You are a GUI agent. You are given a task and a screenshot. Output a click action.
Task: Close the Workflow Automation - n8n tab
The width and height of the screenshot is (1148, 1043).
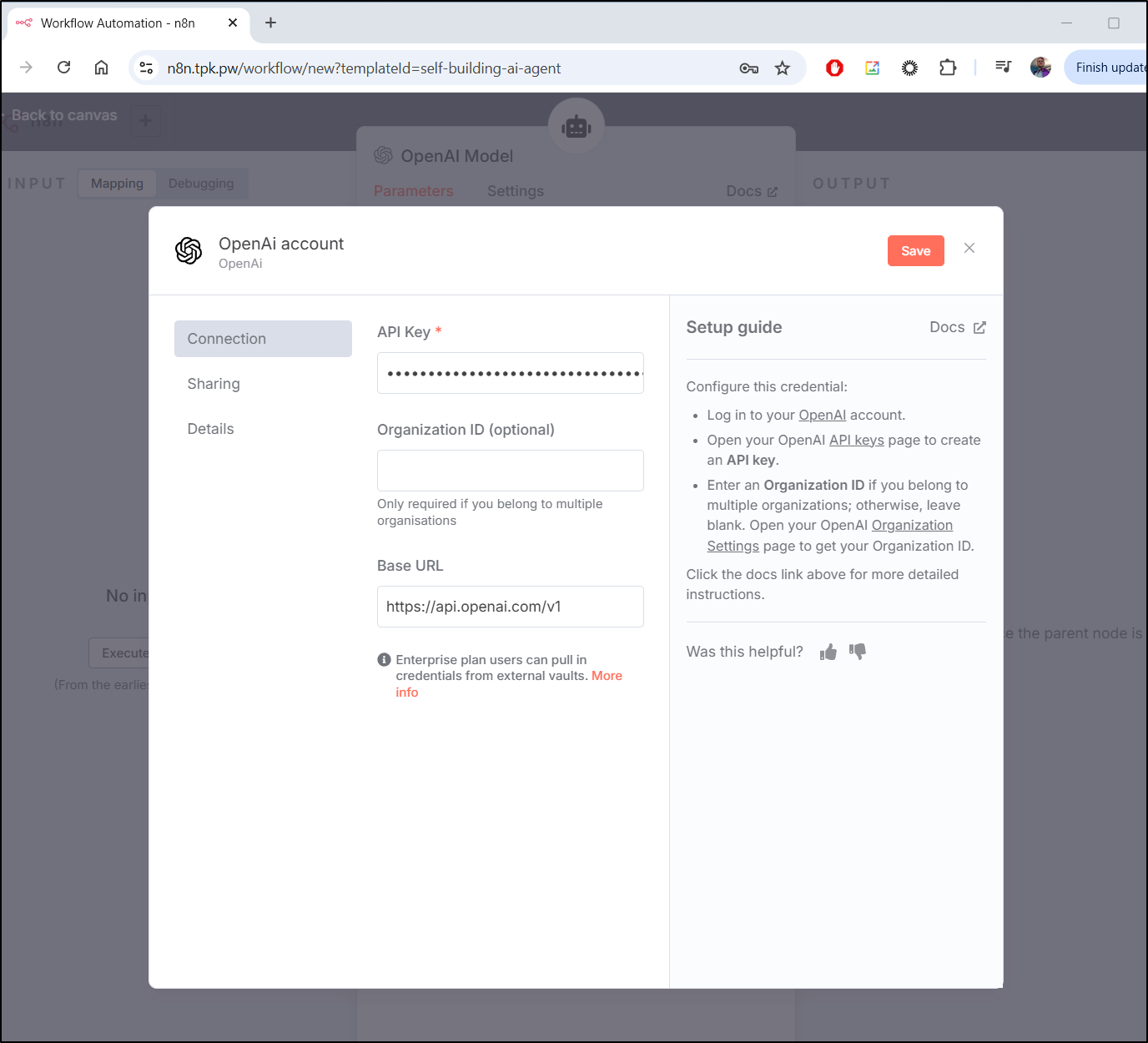tap(233, 23)
